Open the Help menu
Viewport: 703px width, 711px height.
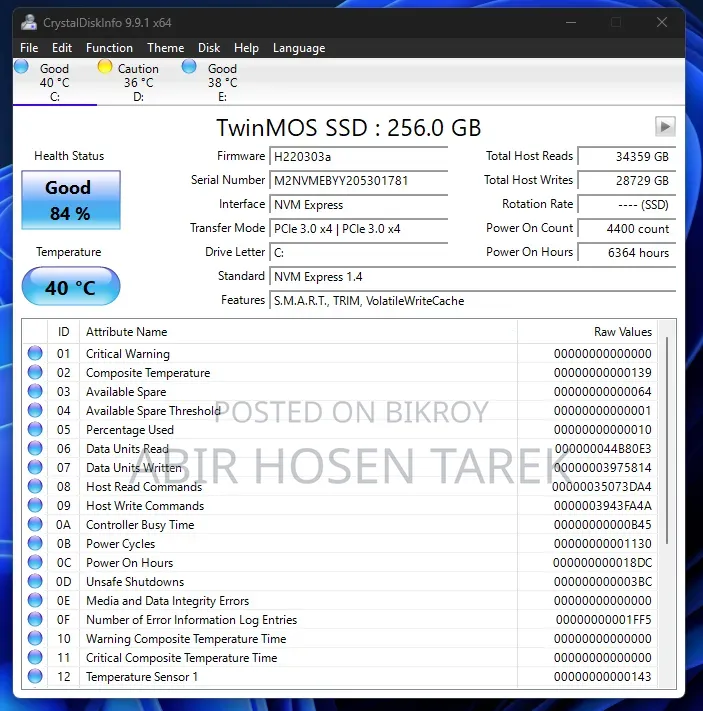click(246, 48)
